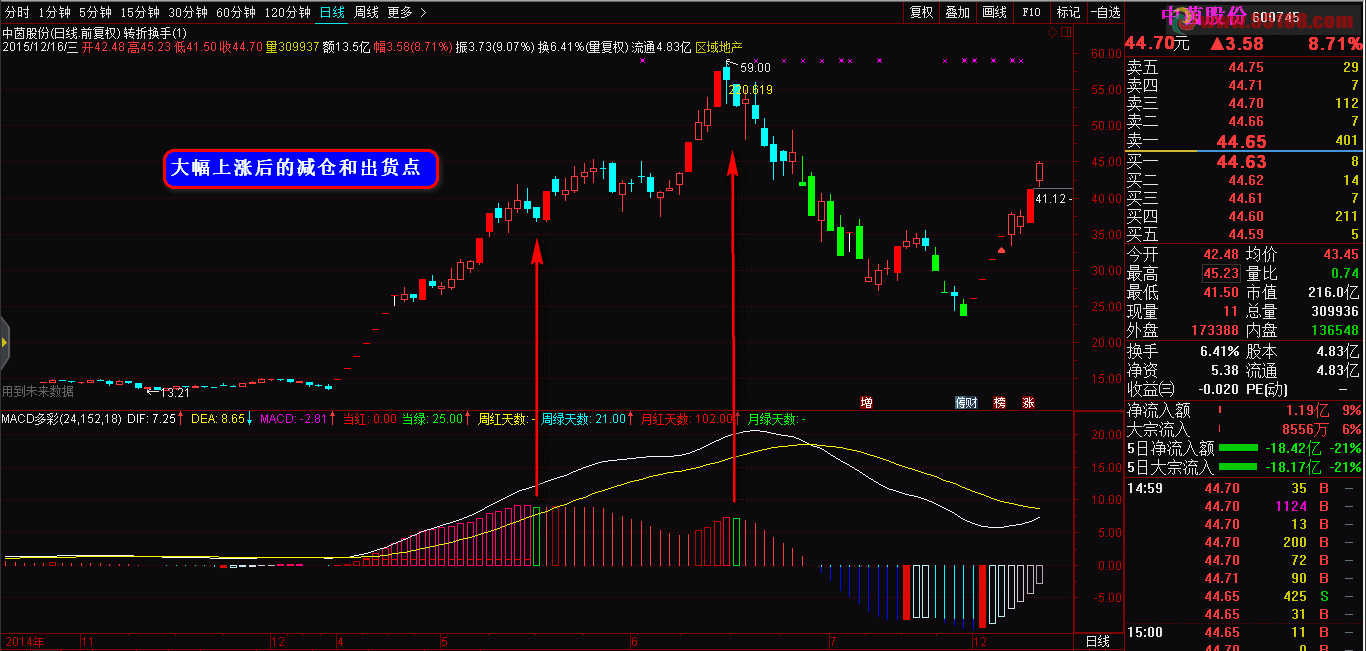The image size is (1366, 651).
Task: Switch to the 分时 time-sharing tab
Action: coord(17,12)
